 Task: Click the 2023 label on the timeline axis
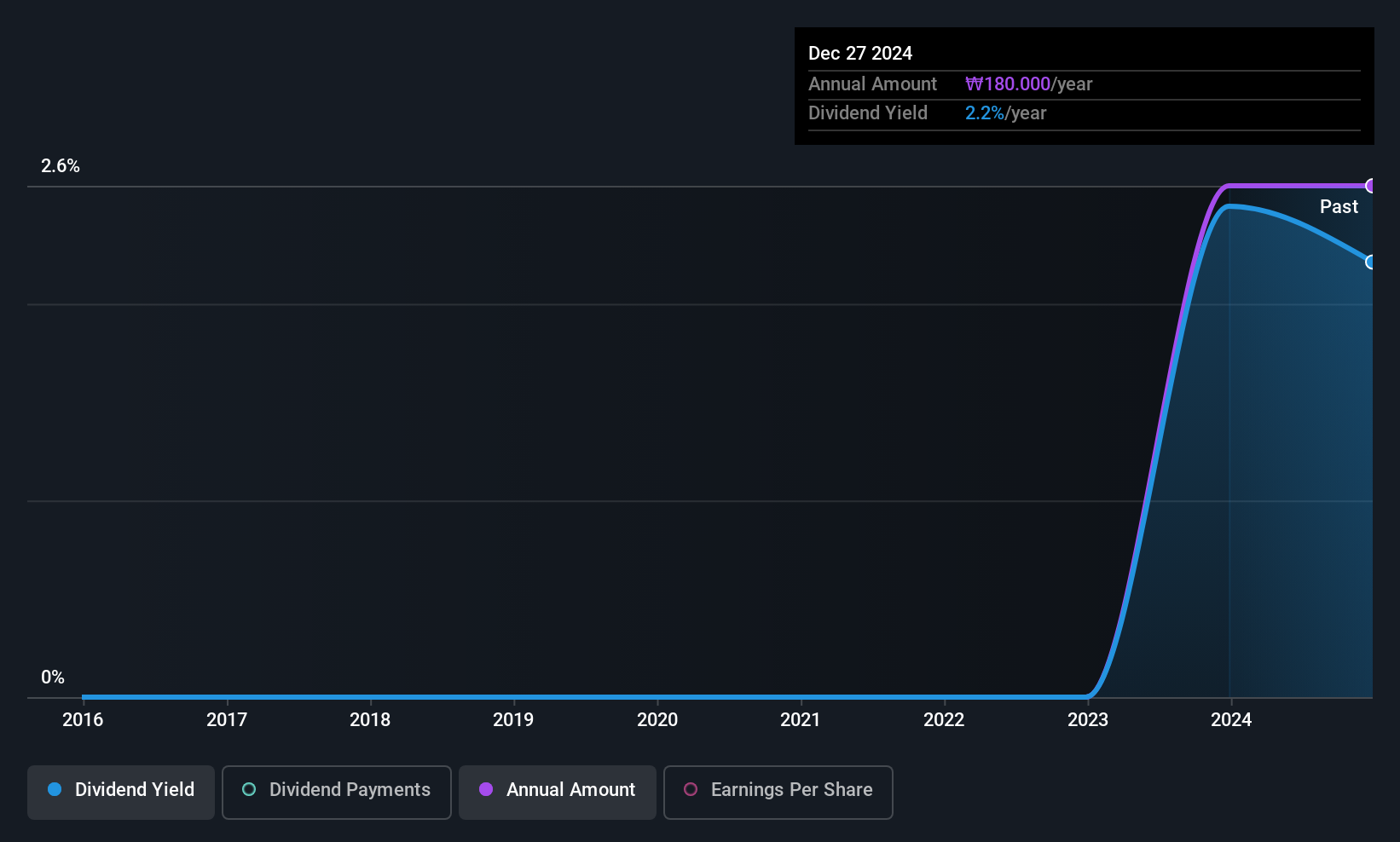pyautogui.click(x=1088, y=719)
